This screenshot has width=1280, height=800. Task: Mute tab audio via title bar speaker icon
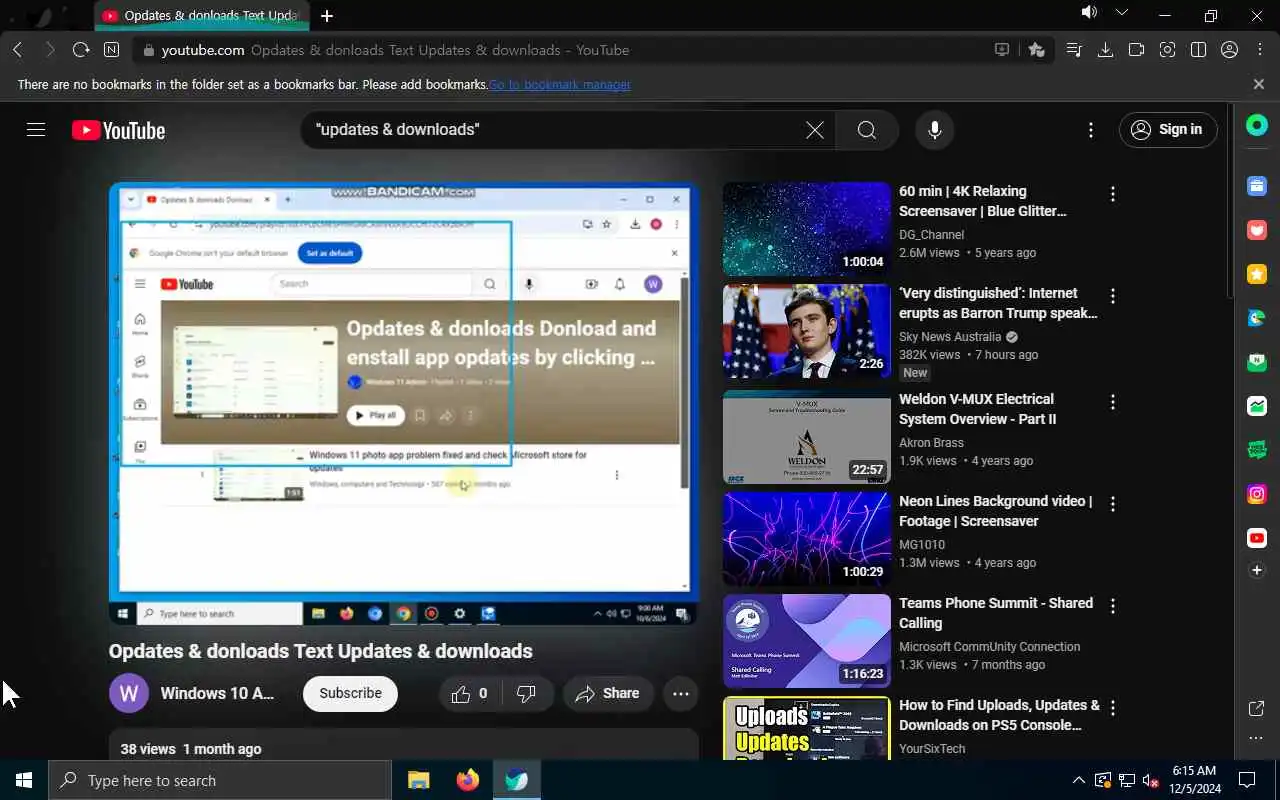point(1089,13)
